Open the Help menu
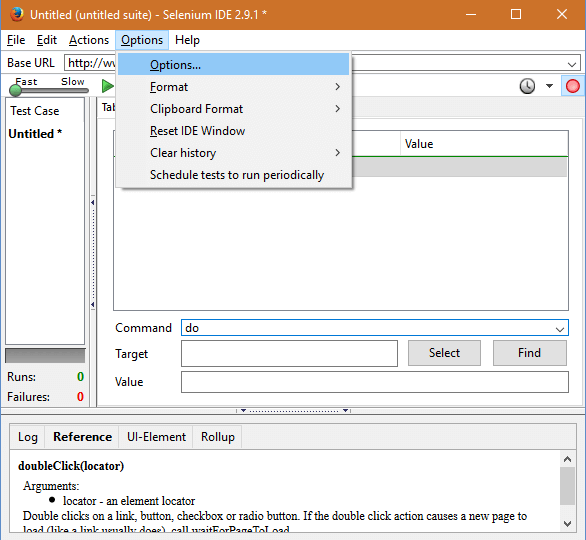The width and height of the screenshot is (586, 540). click(187, 40)
